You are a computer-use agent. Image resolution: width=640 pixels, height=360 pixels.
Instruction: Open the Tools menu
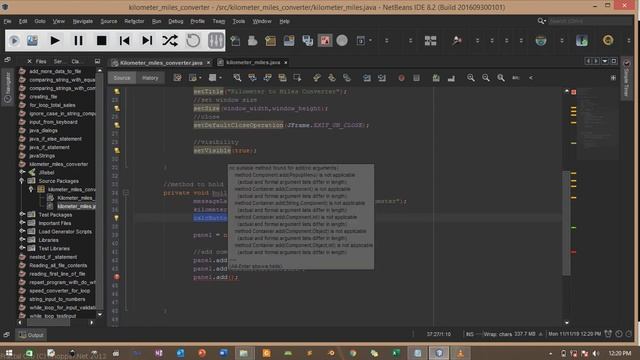point(239,21)
